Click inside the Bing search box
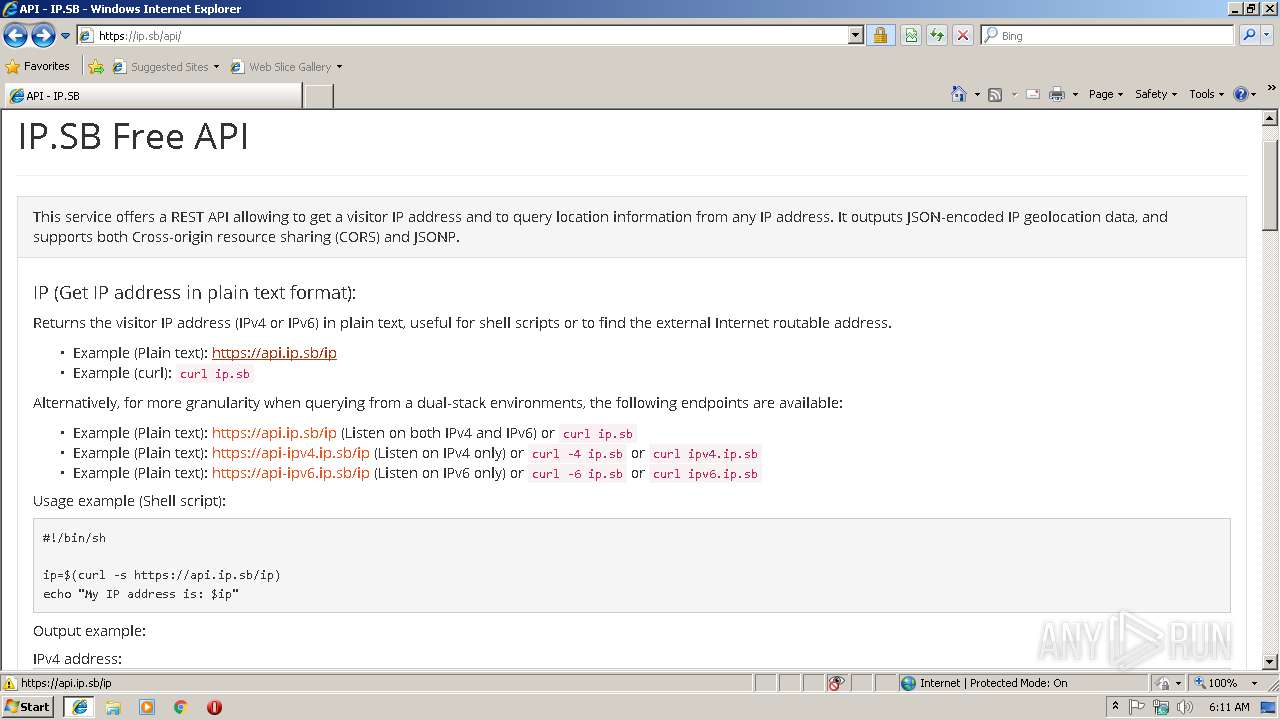 click(1108, 35)
